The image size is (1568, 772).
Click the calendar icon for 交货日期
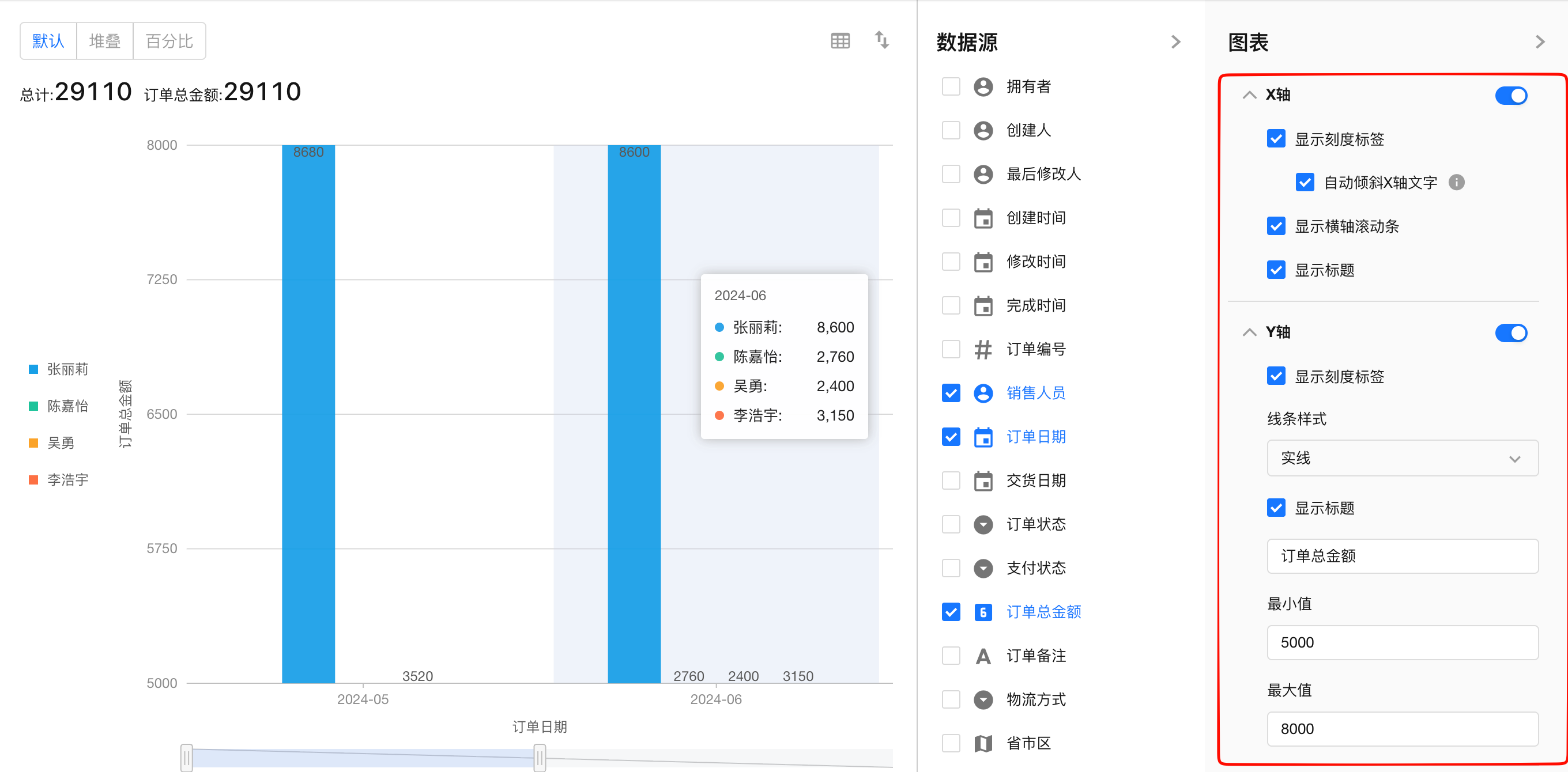coord(982,480)
